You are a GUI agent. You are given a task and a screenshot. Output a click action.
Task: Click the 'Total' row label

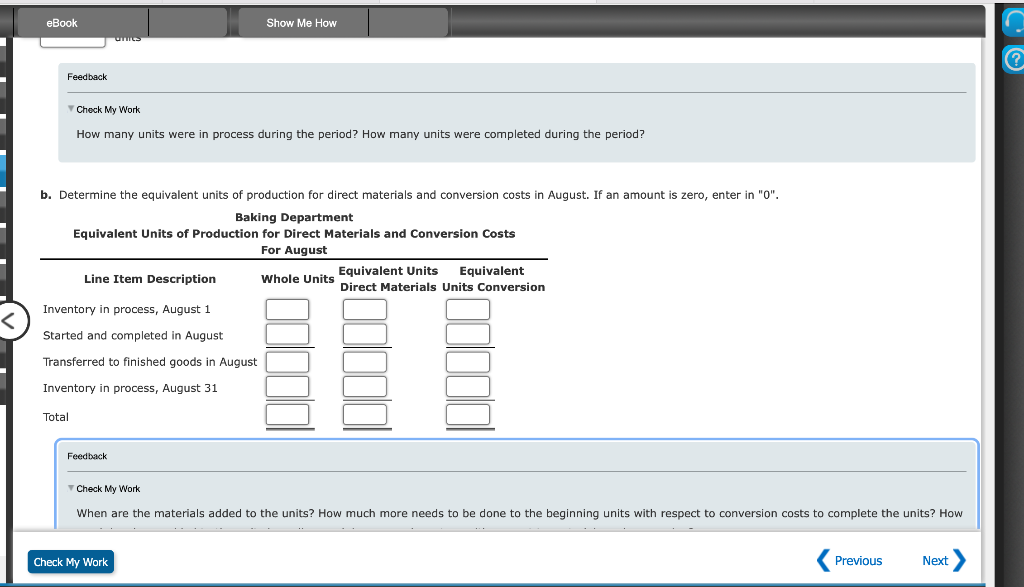(56, 417)
